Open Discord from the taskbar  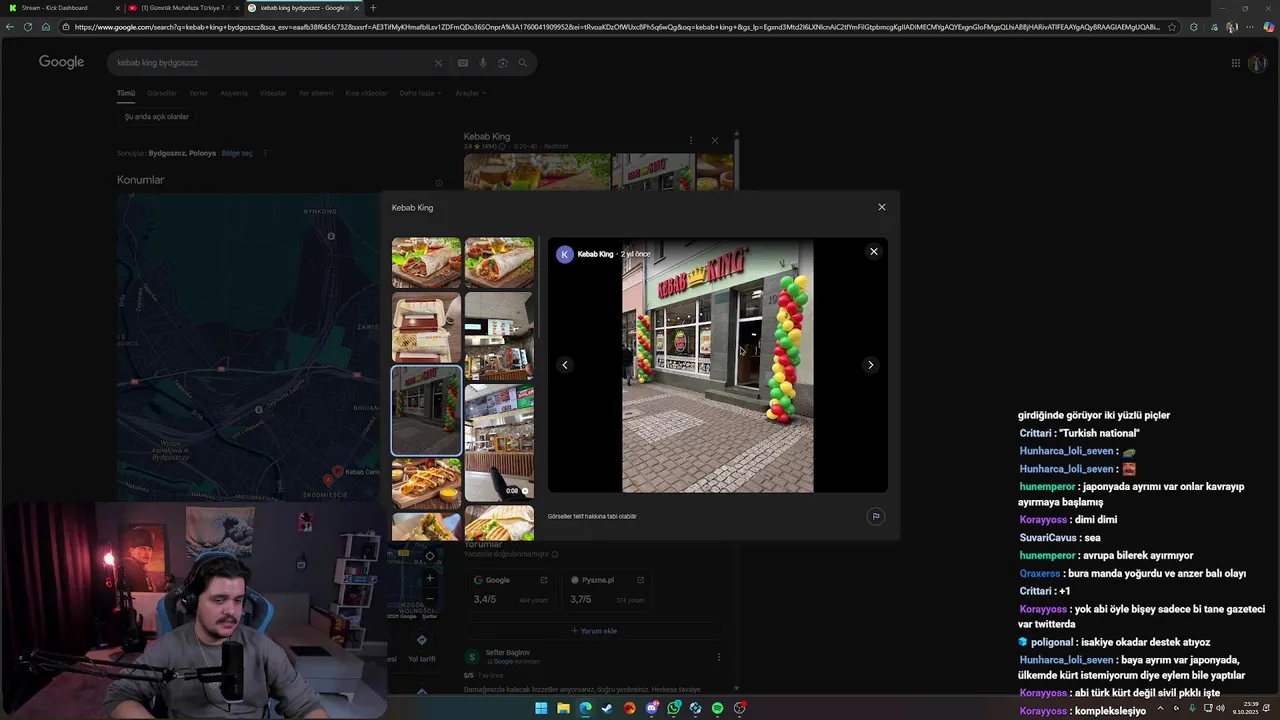651,708
